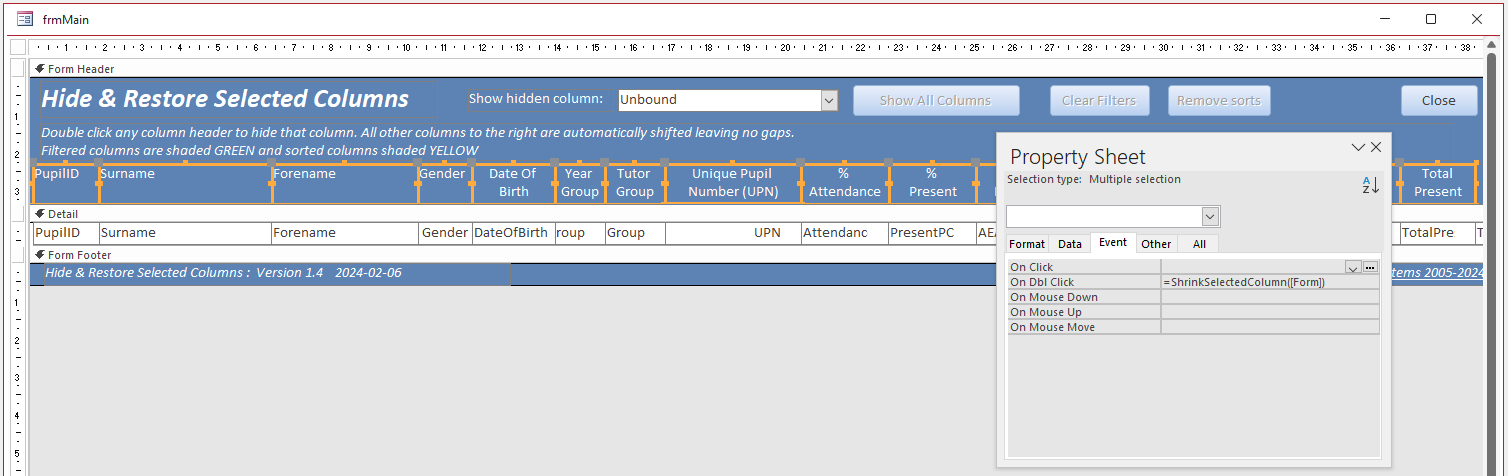Click the Attendanc textbox in Detail section
Viewport: 1508px width, 476px height.
tap(845, 233)
